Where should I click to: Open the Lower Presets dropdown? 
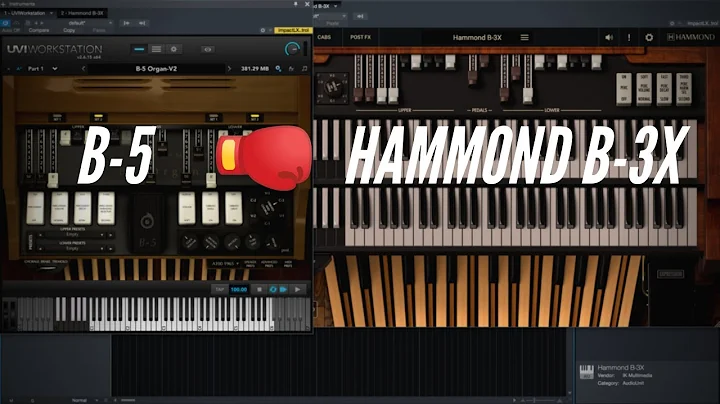(x=75, y=248)
